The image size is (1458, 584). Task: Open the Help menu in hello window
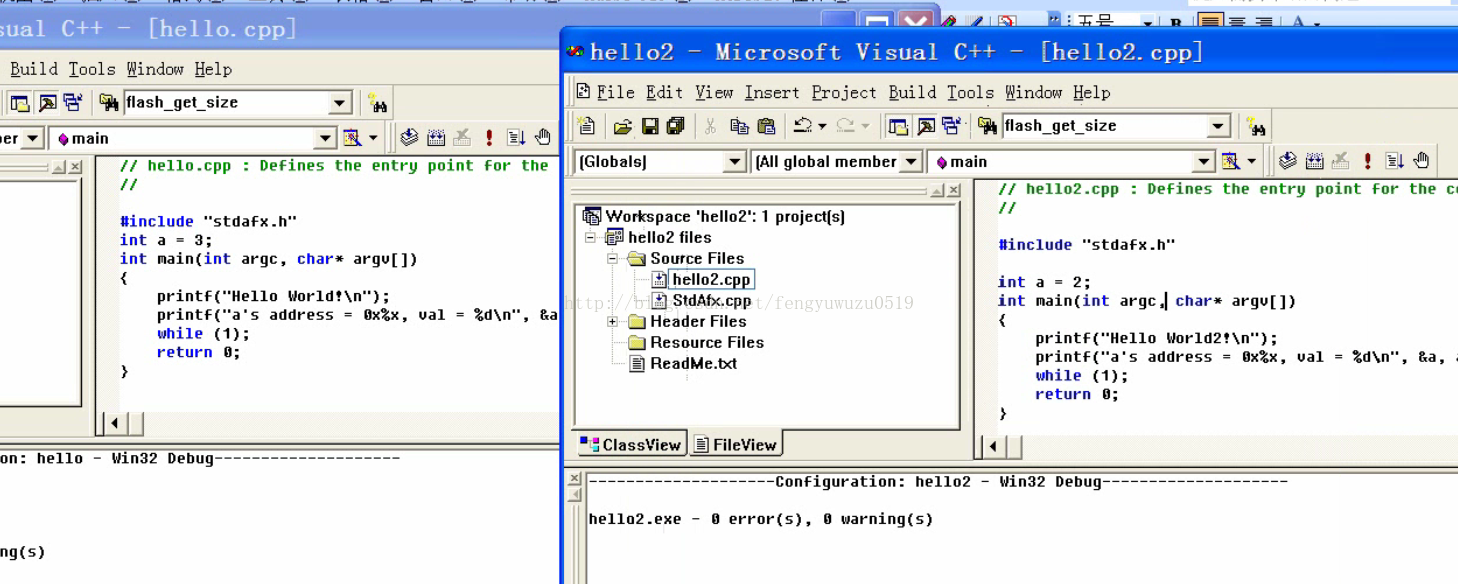(213, 69)
